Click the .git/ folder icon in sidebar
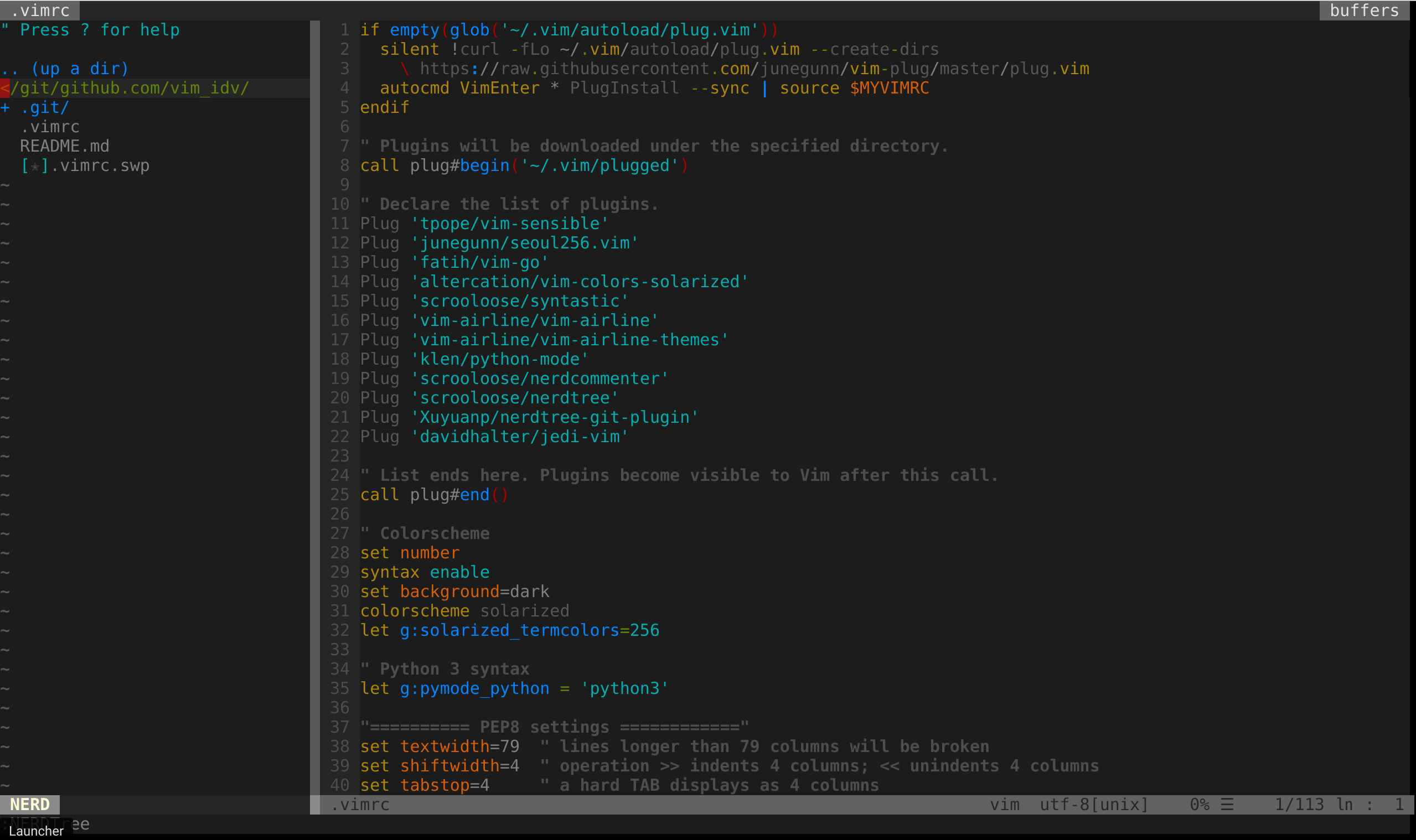Image resolution: width=1416 pixels, height=840 pixels. pyautogui.click(x=10, y=107)
